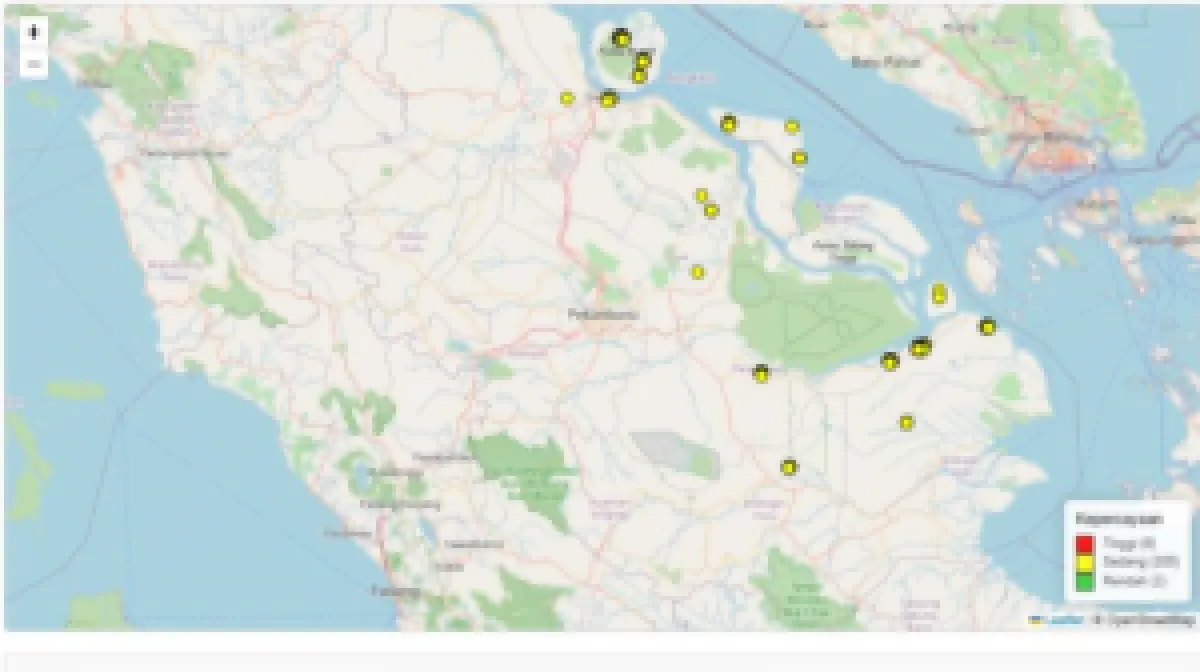Click the green Rendah legend swatch

[x=1084, y=579]
